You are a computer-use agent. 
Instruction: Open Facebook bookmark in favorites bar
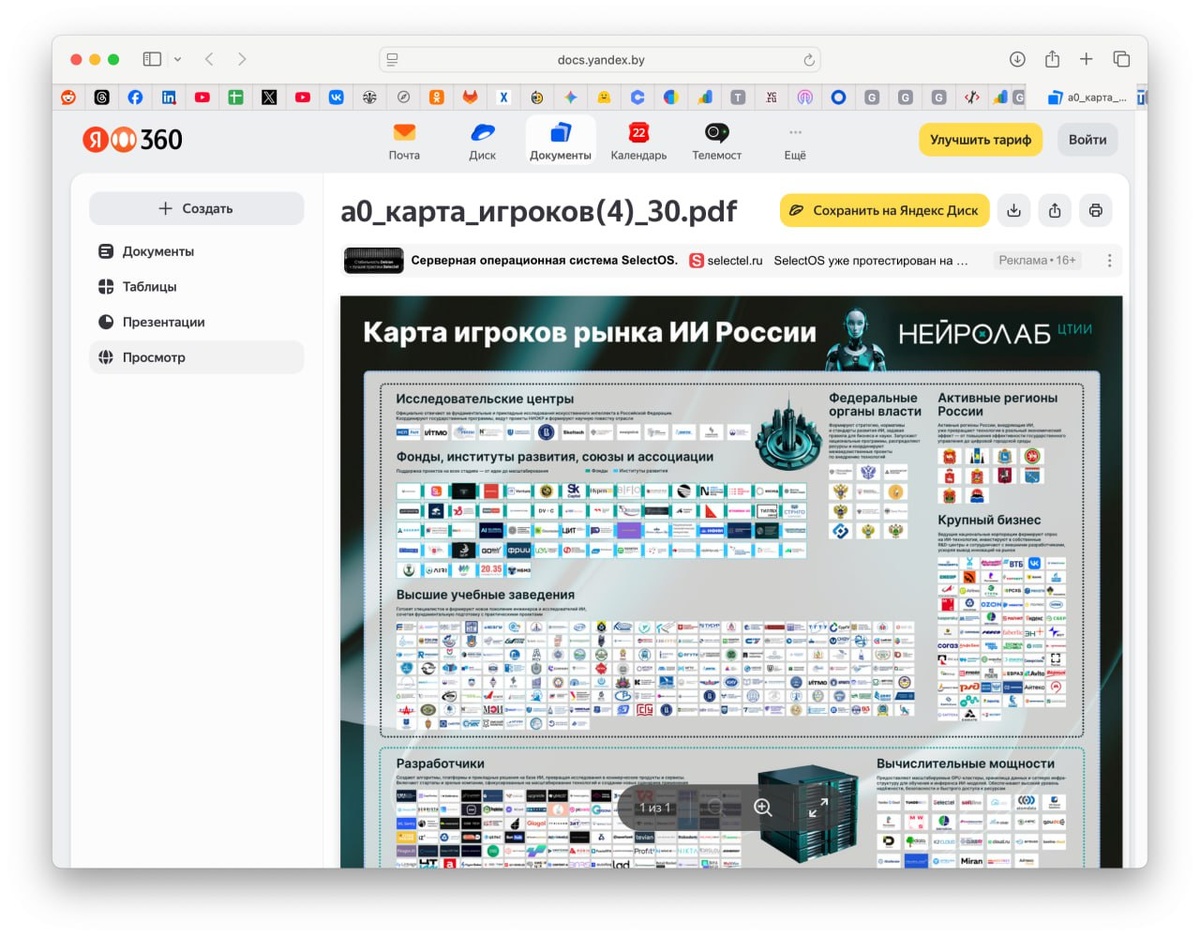(135, 97)
